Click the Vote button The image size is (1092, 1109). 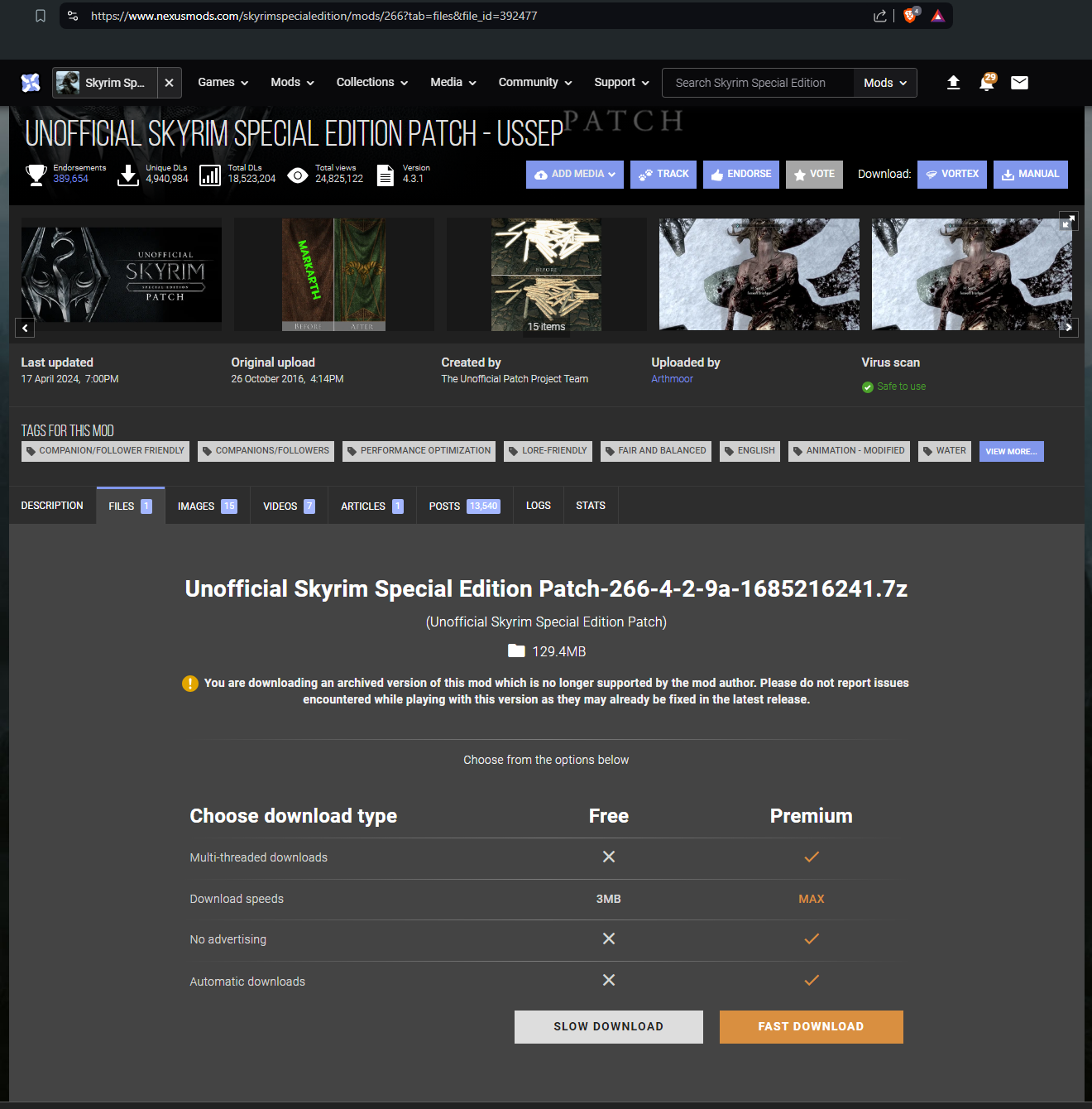(x=814, y=175)
